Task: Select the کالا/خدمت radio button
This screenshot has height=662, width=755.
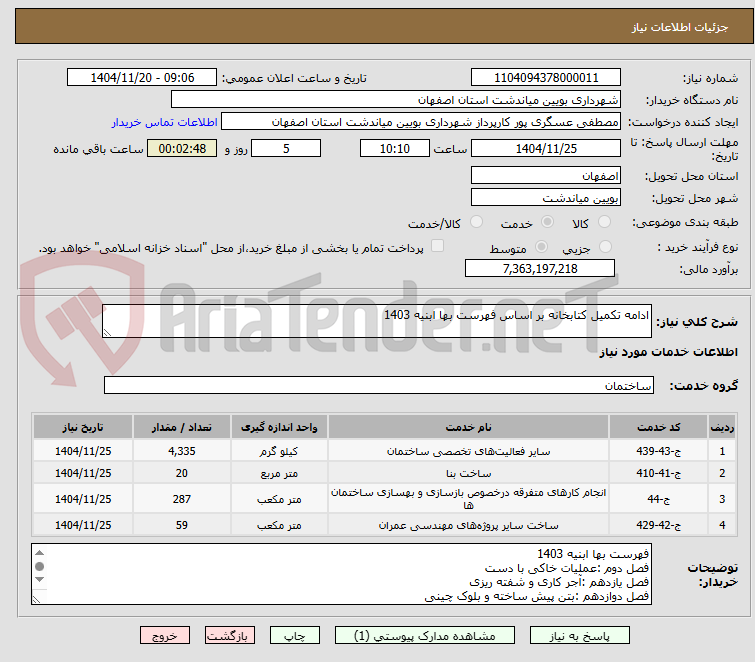Action: tap(476, 222)
